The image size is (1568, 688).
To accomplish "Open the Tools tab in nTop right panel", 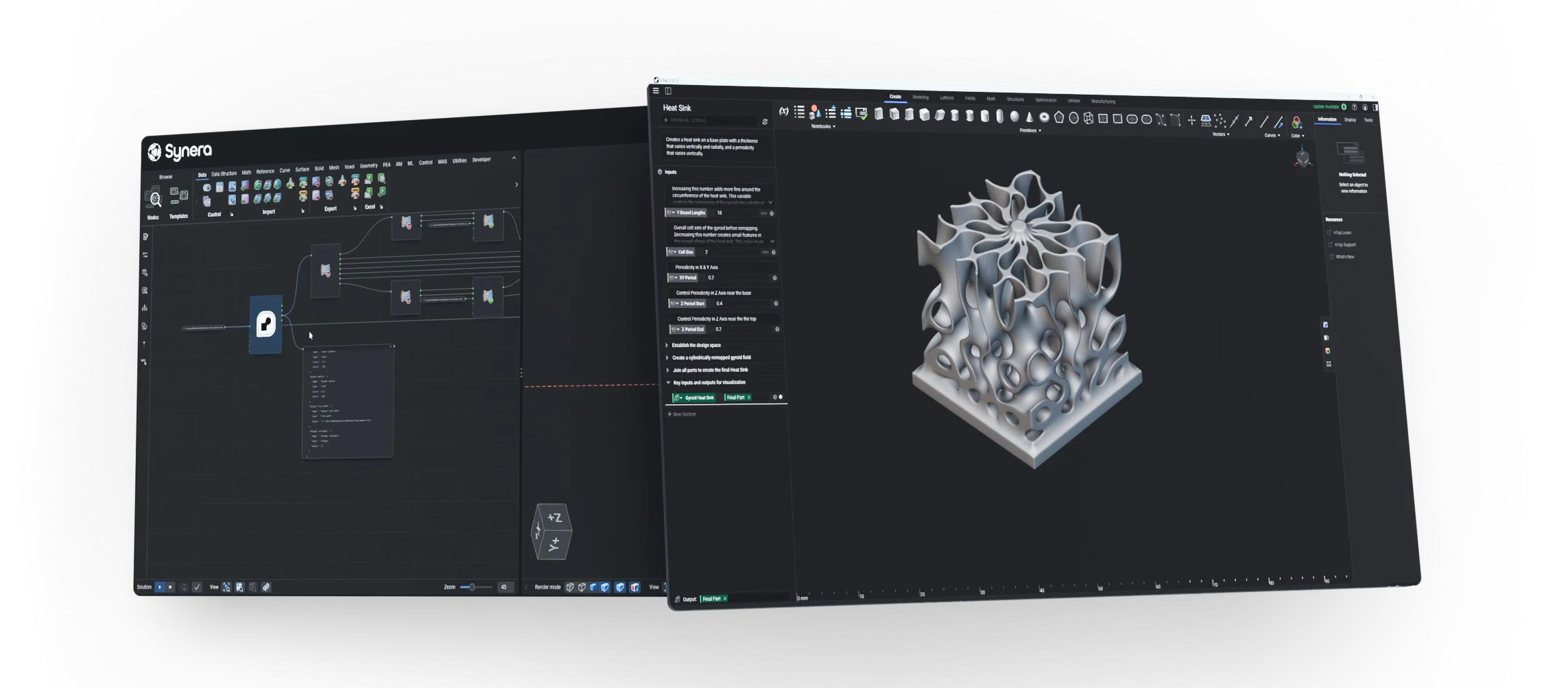I will coord(1368,120).
